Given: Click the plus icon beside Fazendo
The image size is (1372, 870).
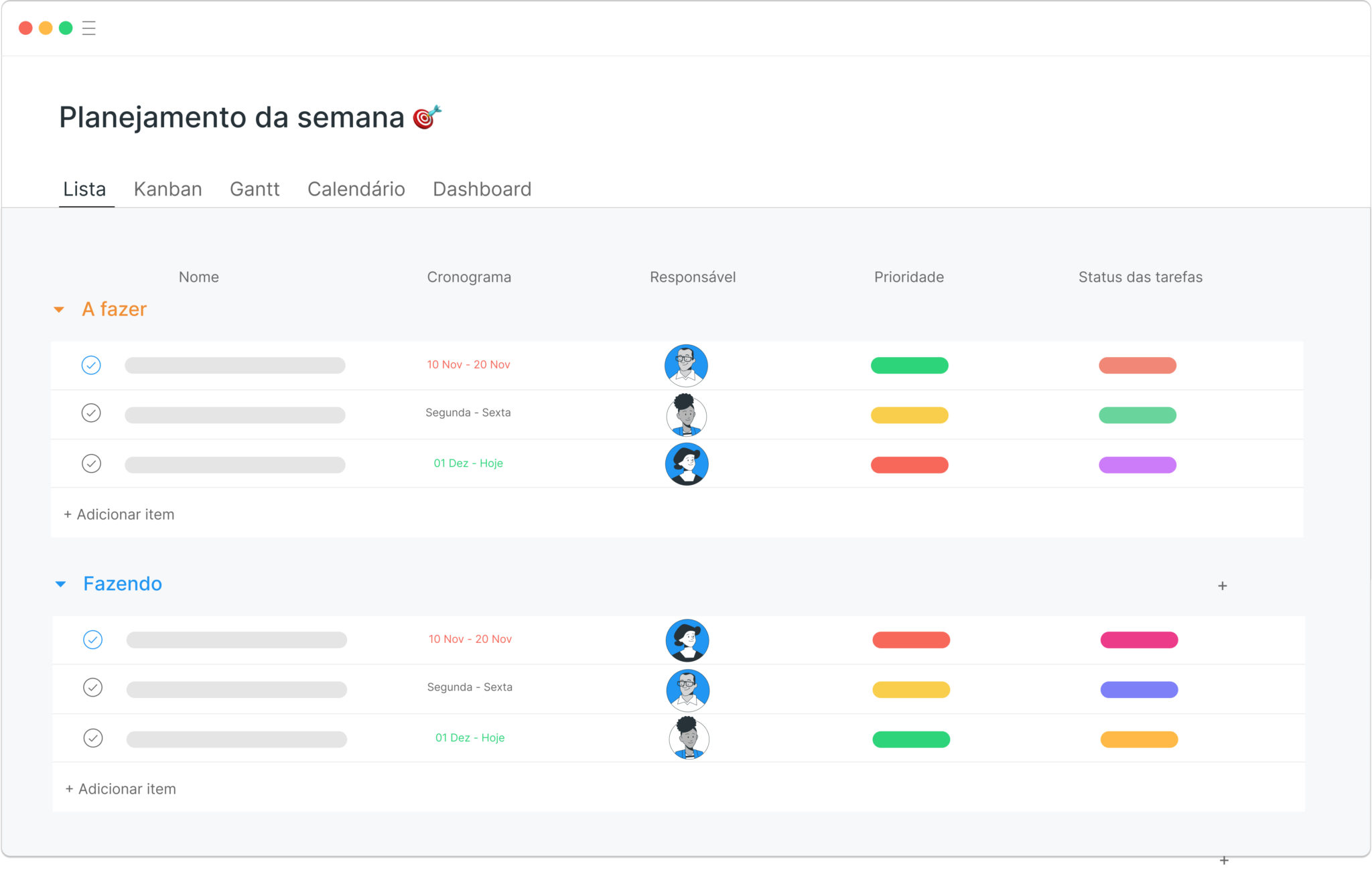Looking at the screenshot, I should click(x=1223, y=586).
